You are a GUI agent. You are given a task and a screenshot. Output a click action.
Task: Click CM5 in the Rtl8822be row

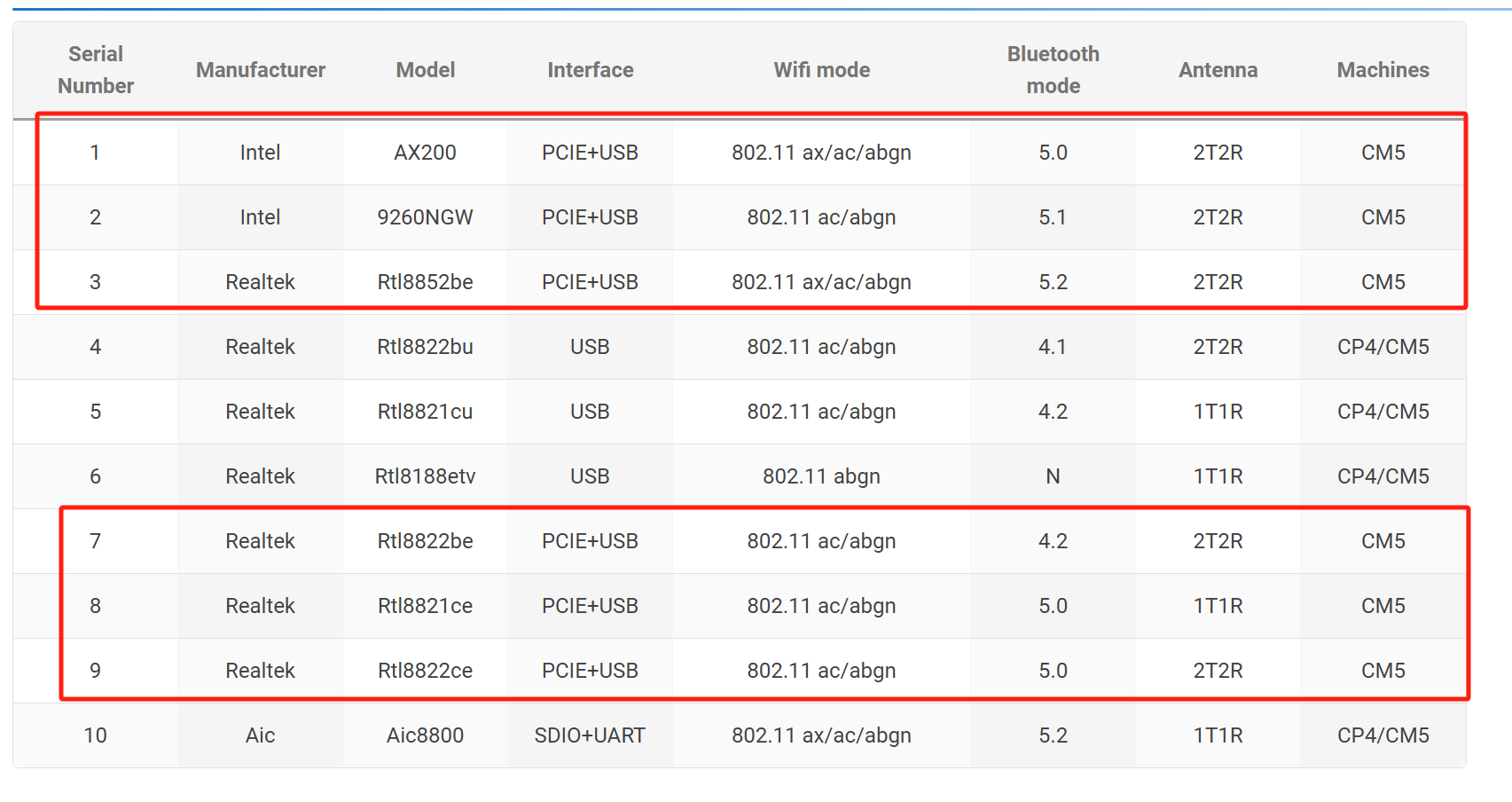pos(1383,541)
